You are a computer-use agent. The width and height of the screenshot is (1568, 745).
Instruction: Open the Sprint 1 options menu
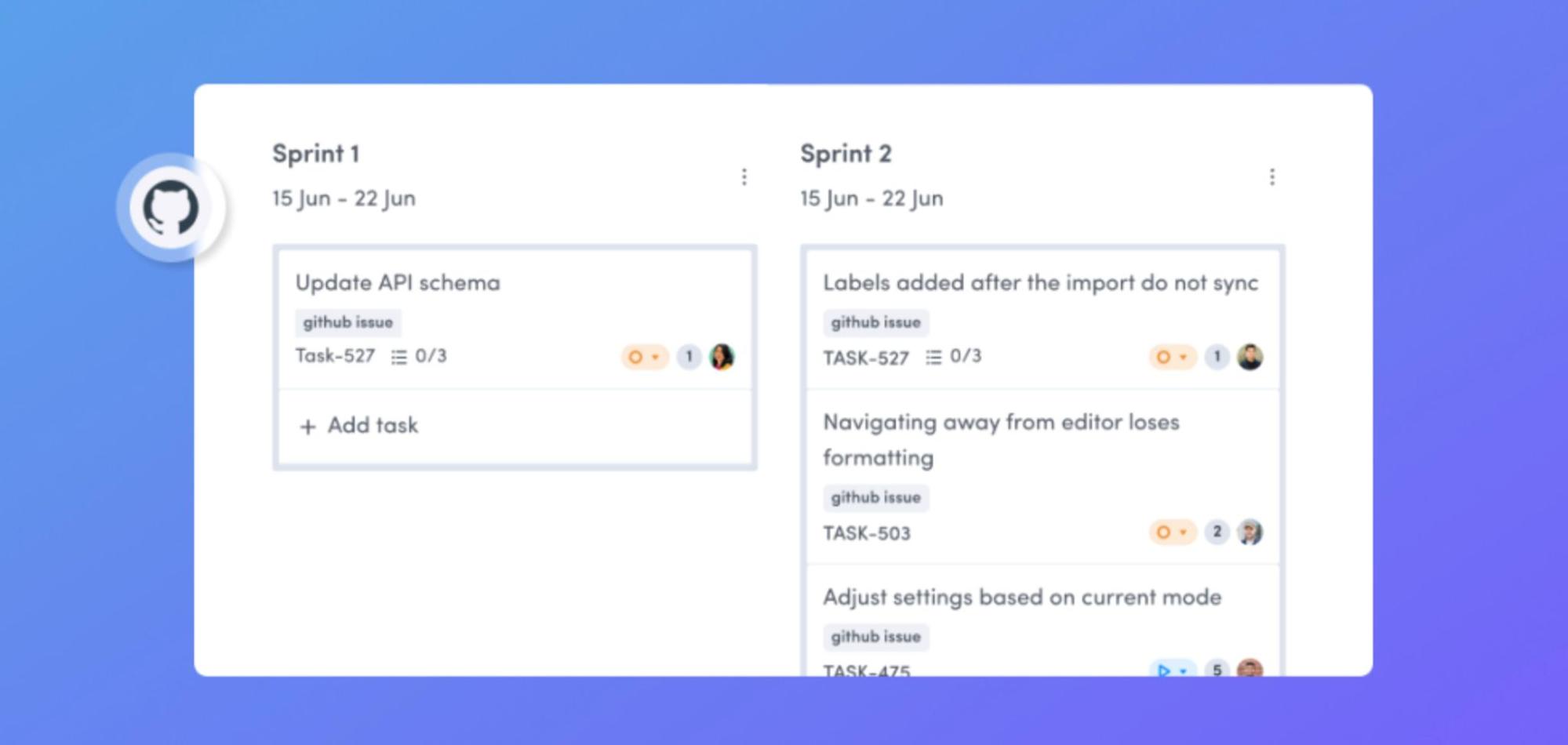coord(744,176)
